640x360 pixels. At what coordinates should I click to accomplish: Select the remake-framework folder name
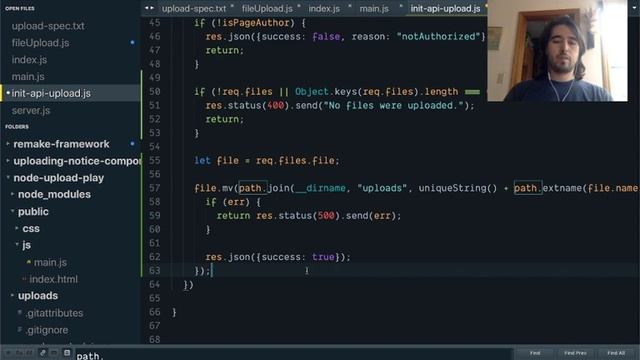click(61, 144)
